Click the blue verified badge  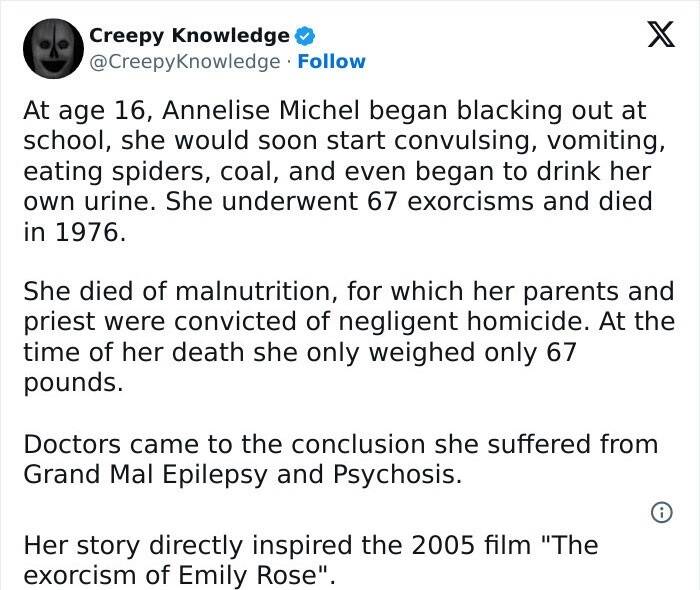coord(306,36)
